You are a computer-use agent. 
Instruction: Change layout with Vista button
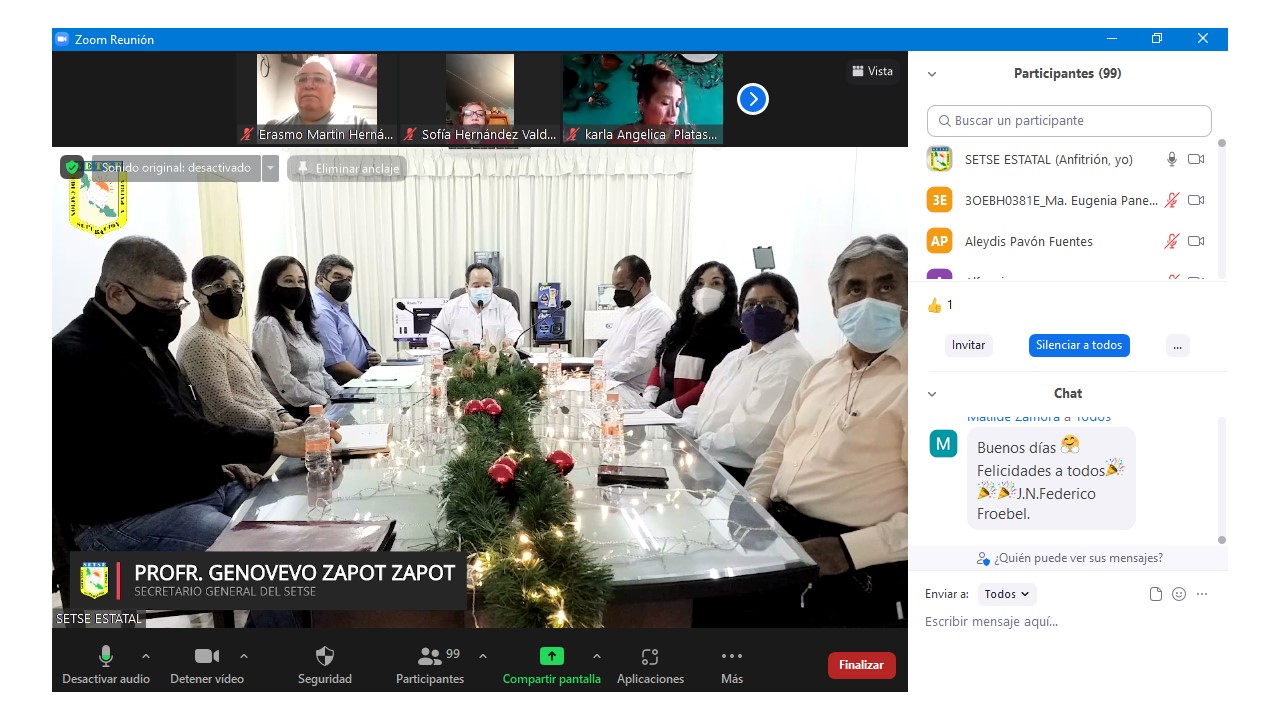tap(873, 71)
